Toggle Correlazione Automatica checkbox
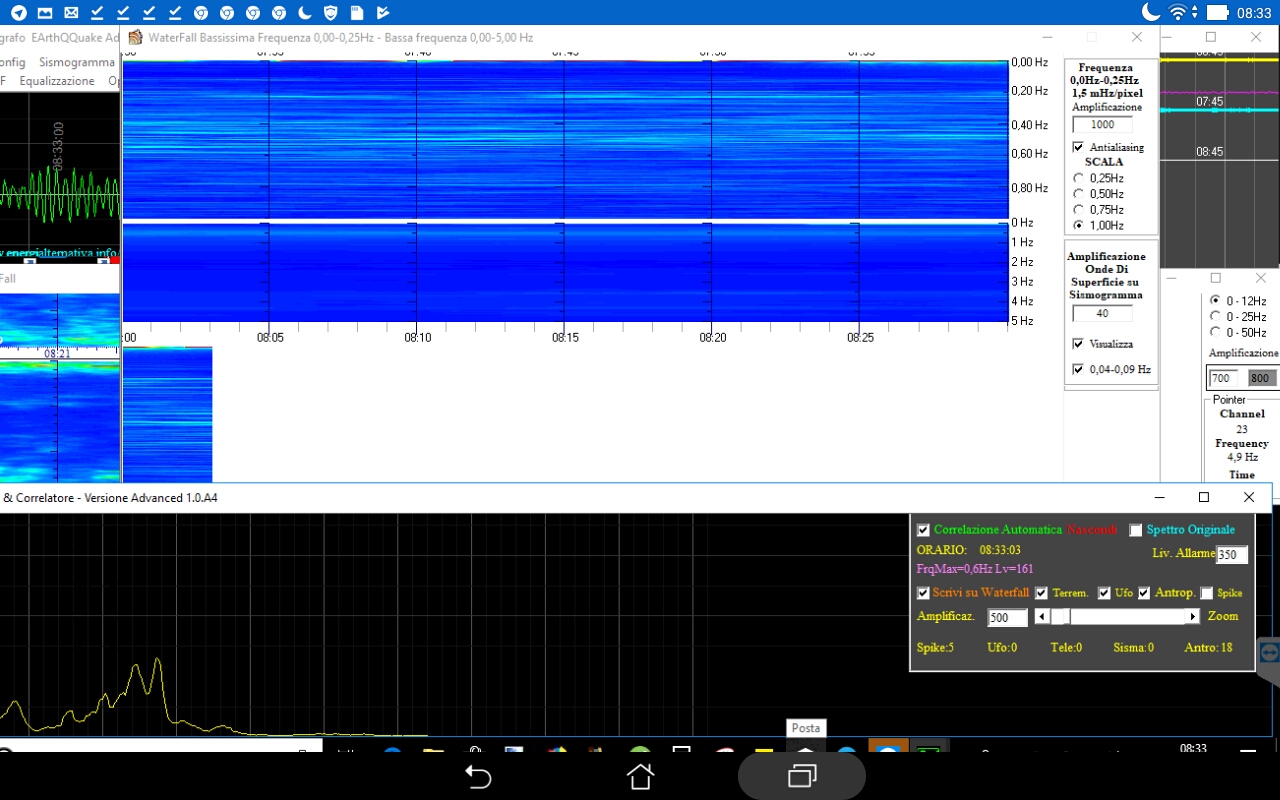Viewport: 1280px width, 800px height. [923, 530]
